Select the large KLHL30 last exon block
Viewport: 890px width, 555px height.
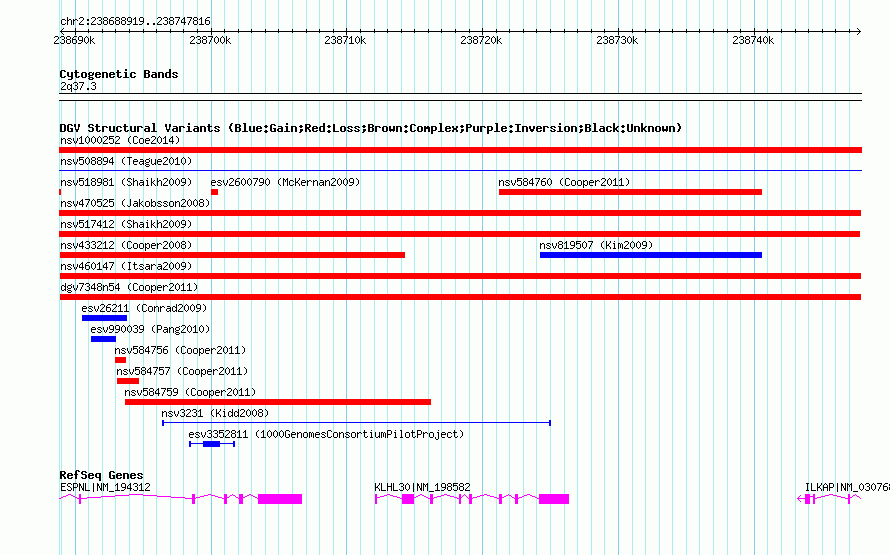click(x=554, y=499)
